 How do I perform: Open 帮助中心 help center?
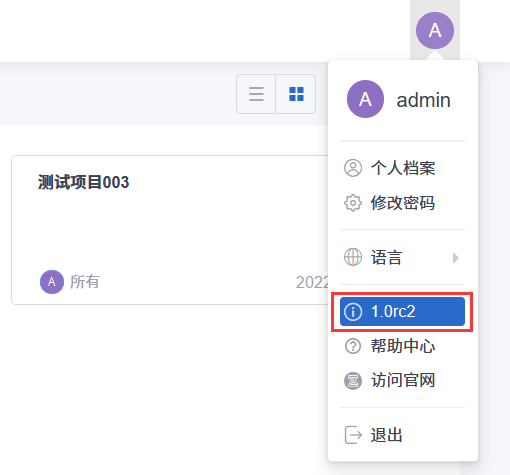[x=402, y=346]
